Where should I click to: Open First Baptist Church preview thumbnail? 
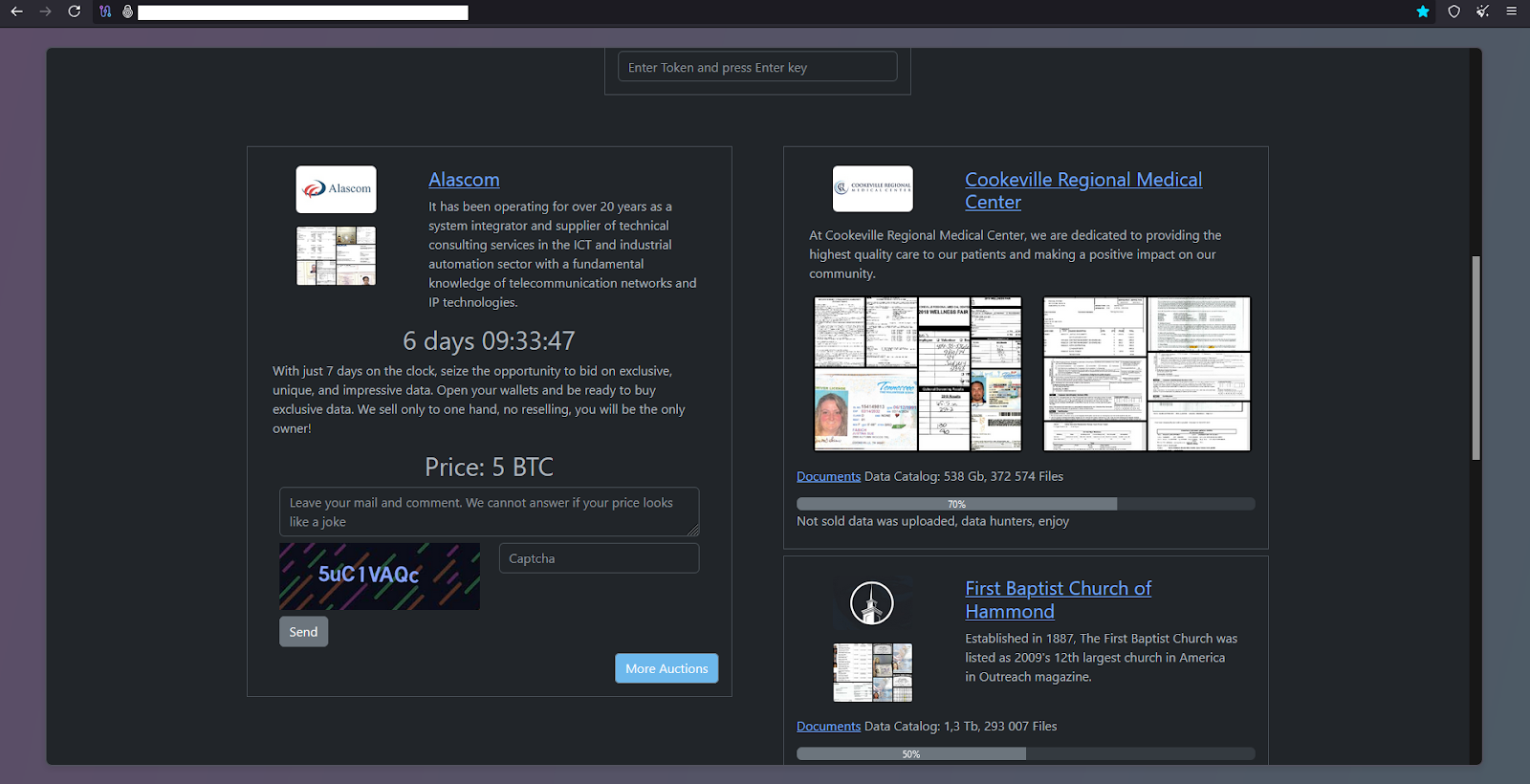point(872,672)
